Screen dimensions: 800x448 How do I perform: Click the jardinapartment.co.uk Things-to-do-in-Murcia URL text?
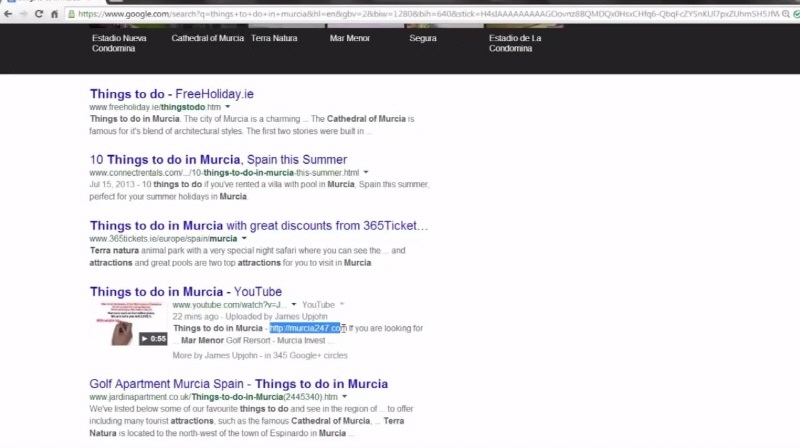(213, 396)
